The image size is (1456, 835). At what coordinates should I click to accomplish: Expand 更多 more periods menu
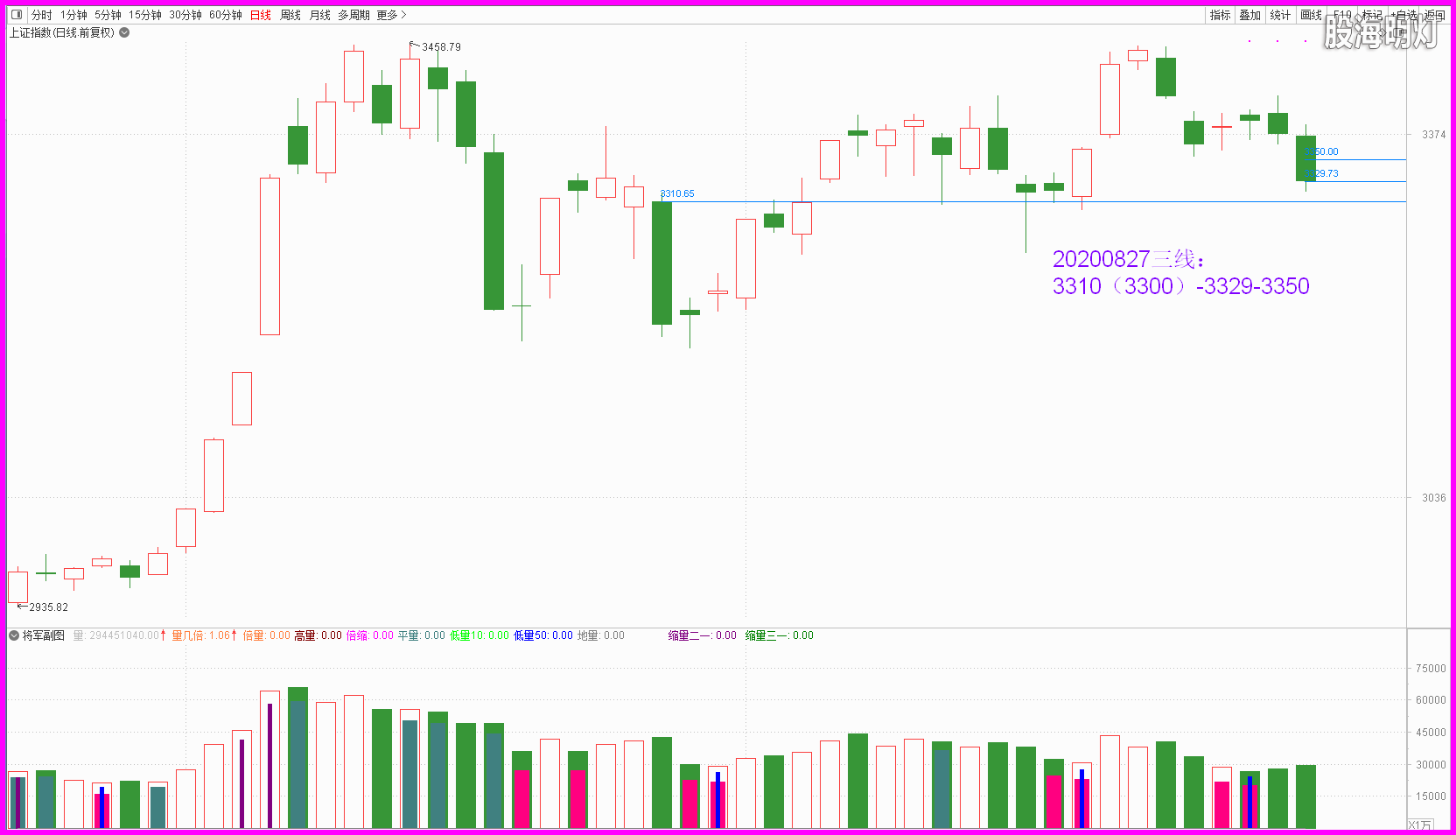click(392, 15)
